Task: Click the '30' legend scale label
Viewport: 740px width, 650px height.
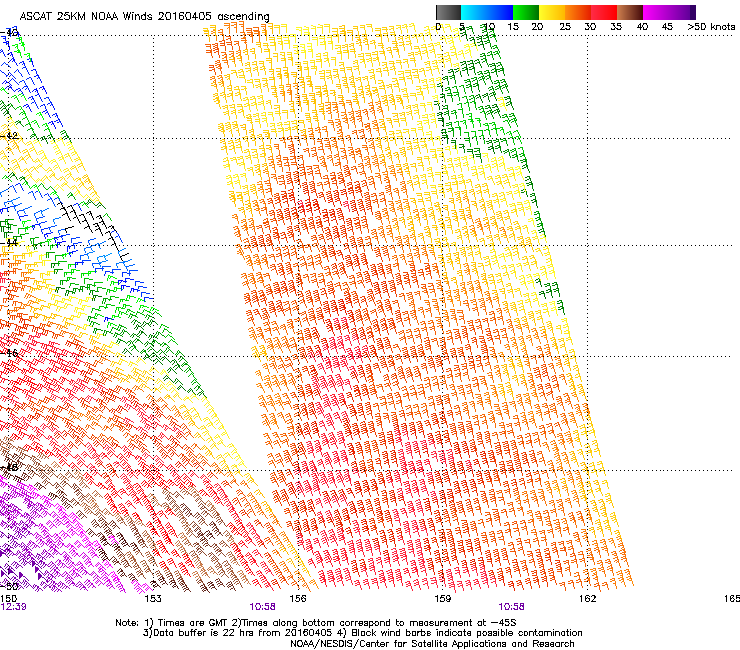Action: pyautogui.click(x=590, y=27)
